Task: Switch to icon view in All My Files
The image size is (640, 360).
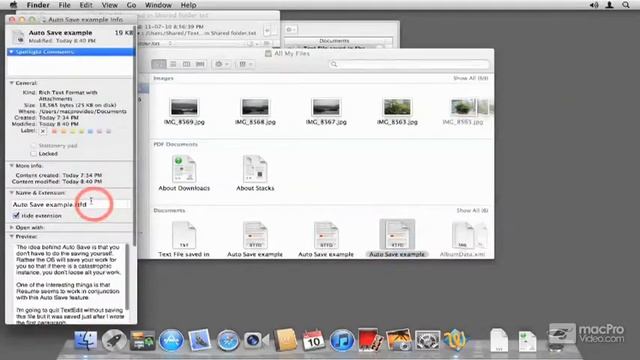Action: pyautogui.click(x=159, y=64)
